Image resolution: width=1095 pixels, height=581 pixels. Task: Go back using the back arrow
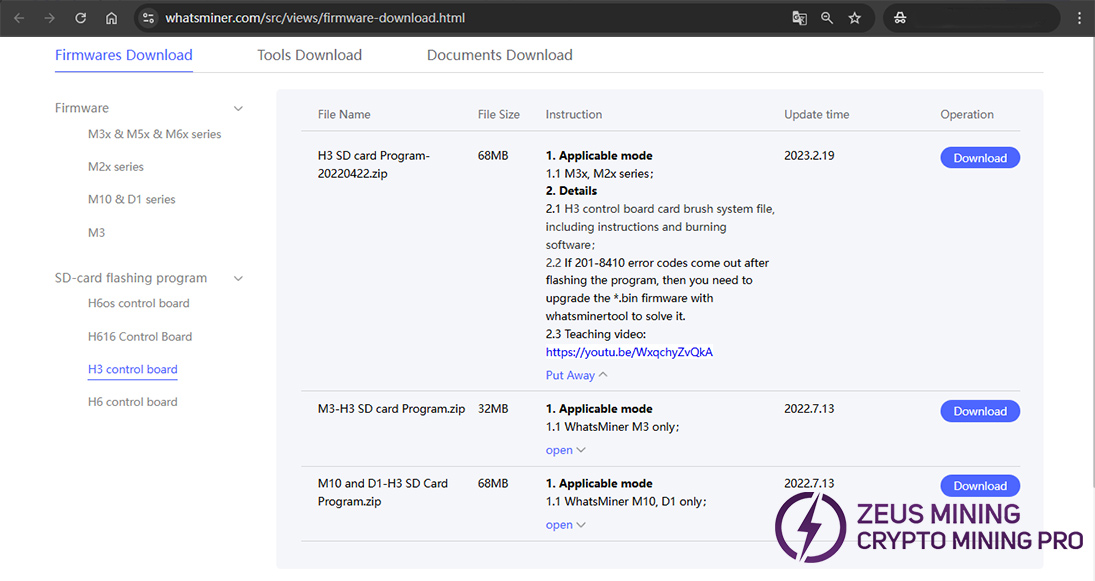[x=18, y=17]
